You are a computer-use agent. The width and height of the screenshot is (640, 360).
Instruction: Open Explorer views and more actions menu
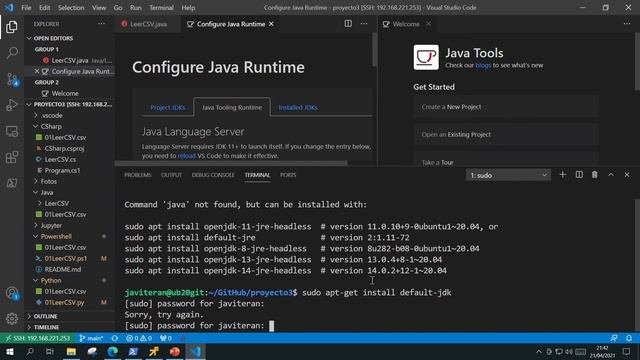click(x=101, y=24)
